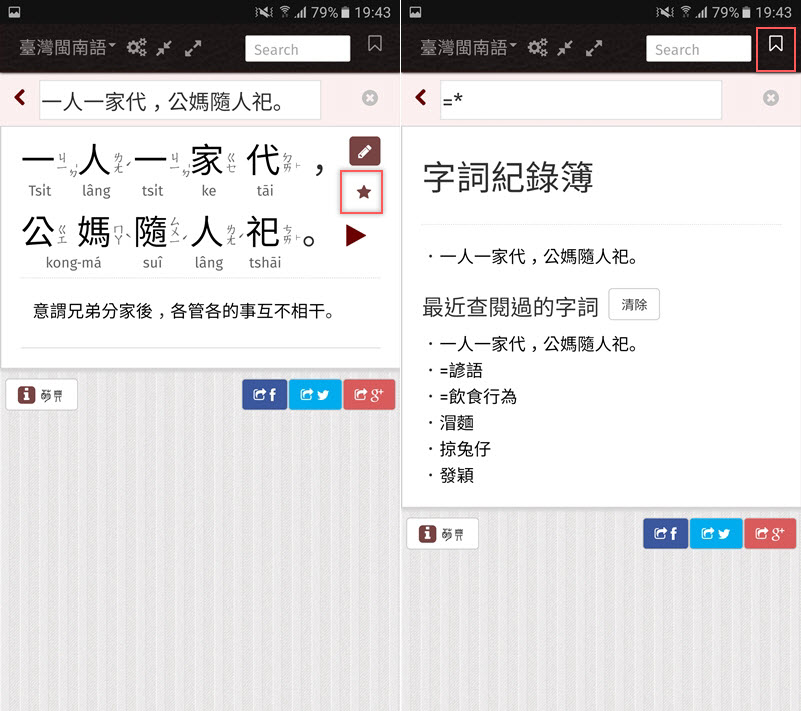Screen dimensions: 801x711
Task: Click the star favorite icon beside the proverb
Action: 364,192
